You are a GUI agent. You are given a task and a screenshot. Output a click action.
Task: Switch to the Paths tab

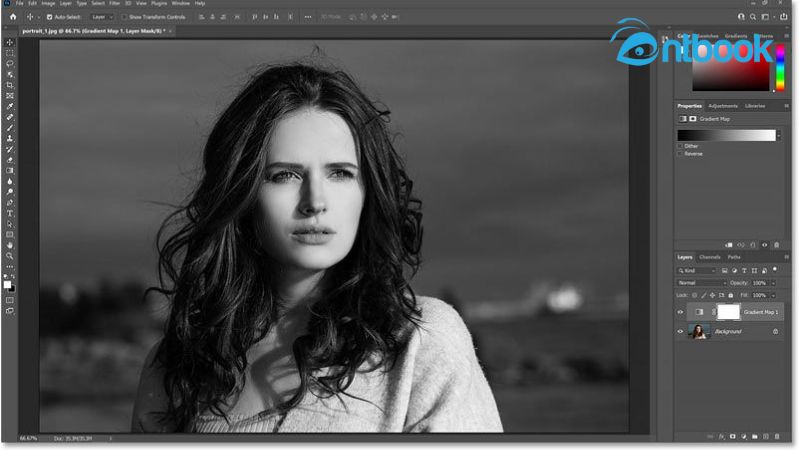click(x=734, y=257)
